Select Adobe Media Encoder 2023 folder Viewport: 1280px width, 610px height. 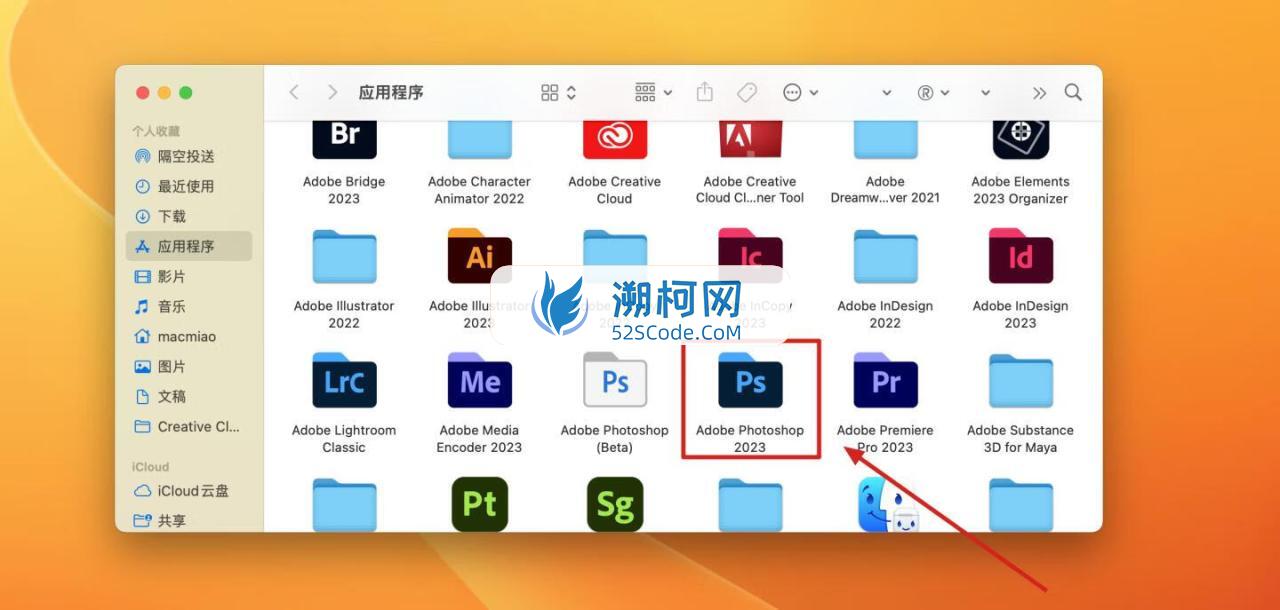[x=479, y=380]
